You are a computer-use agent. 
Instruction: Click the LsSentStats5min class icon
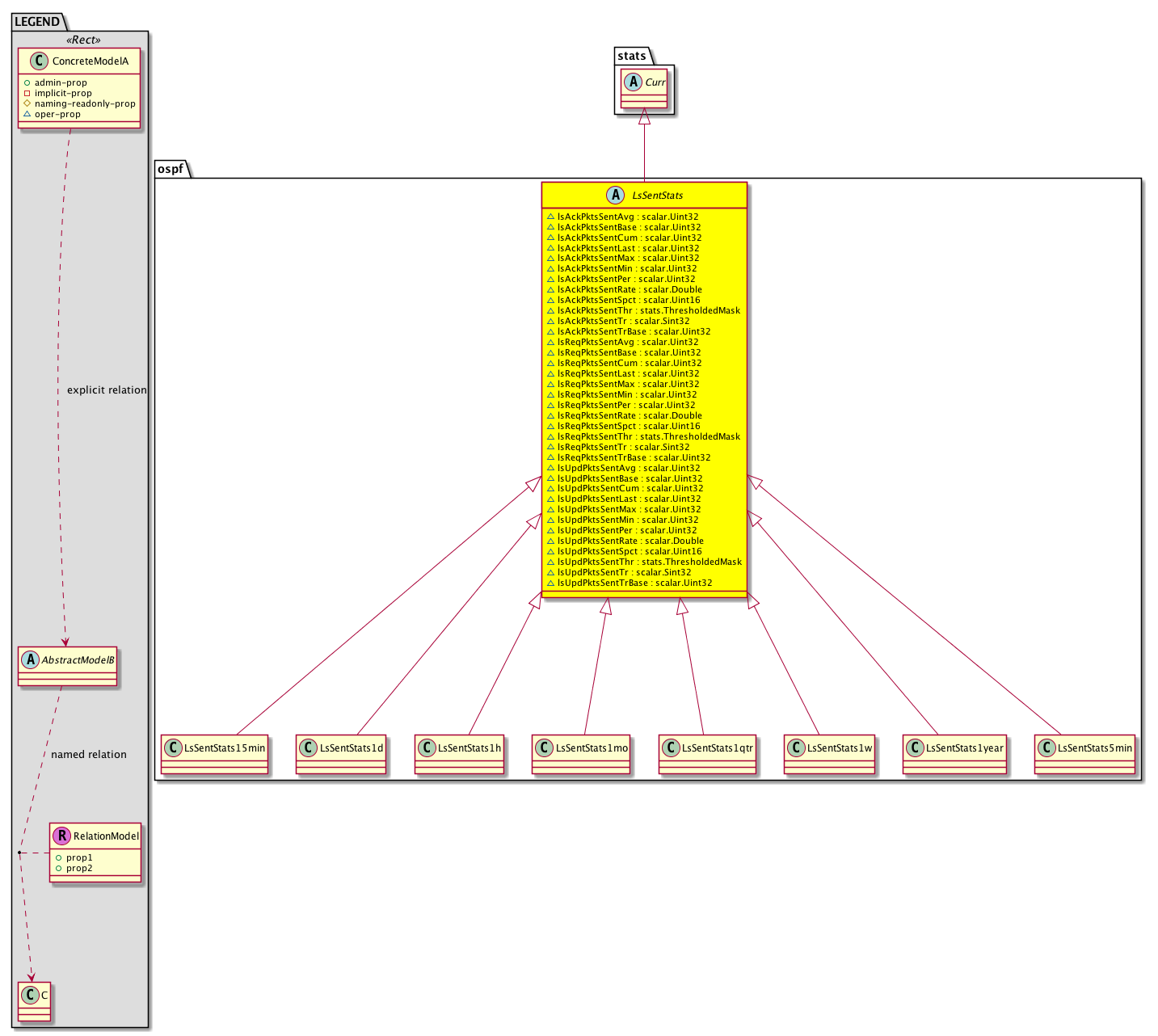click(x=1046, y=748)
